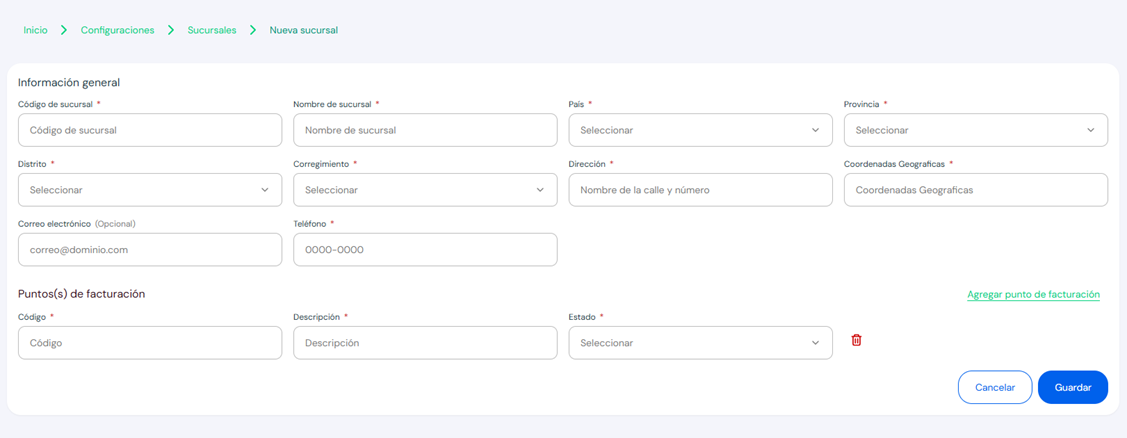Click the Puntos(s) de facturación heading

[82, 293]
